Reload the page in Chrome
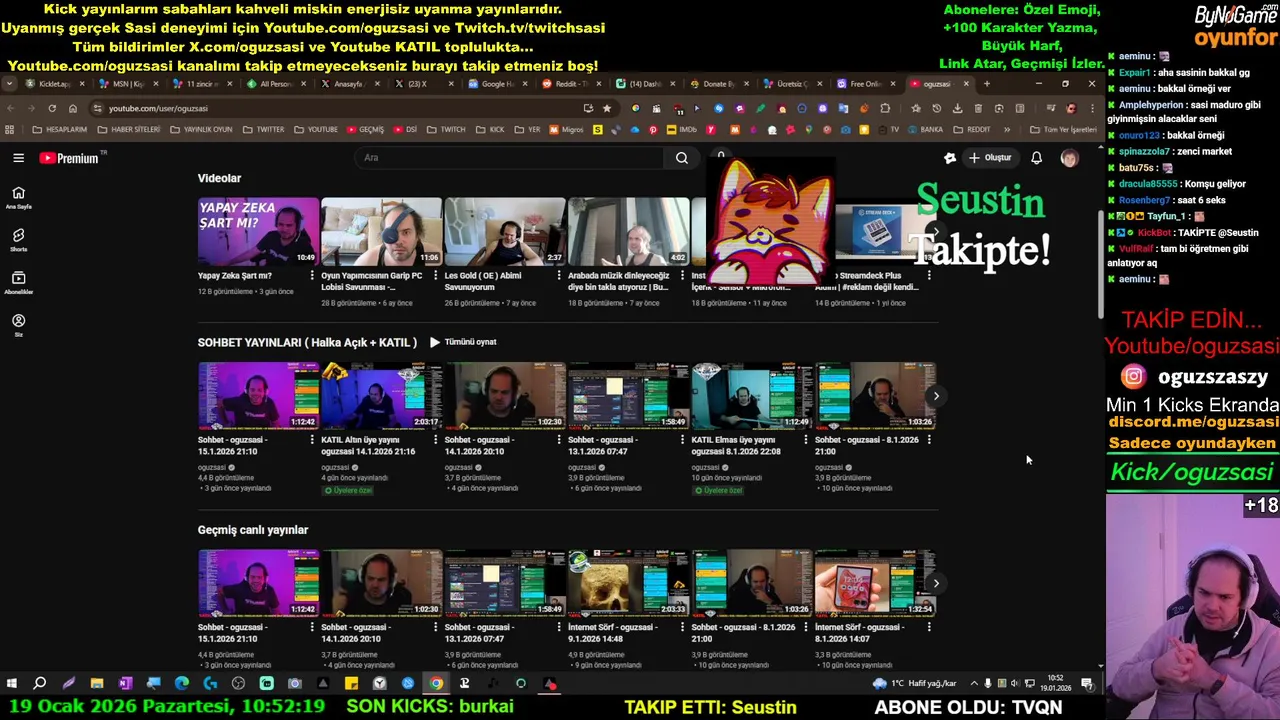The height and width of the screenshot is (720, 1280). coord(52,108)
